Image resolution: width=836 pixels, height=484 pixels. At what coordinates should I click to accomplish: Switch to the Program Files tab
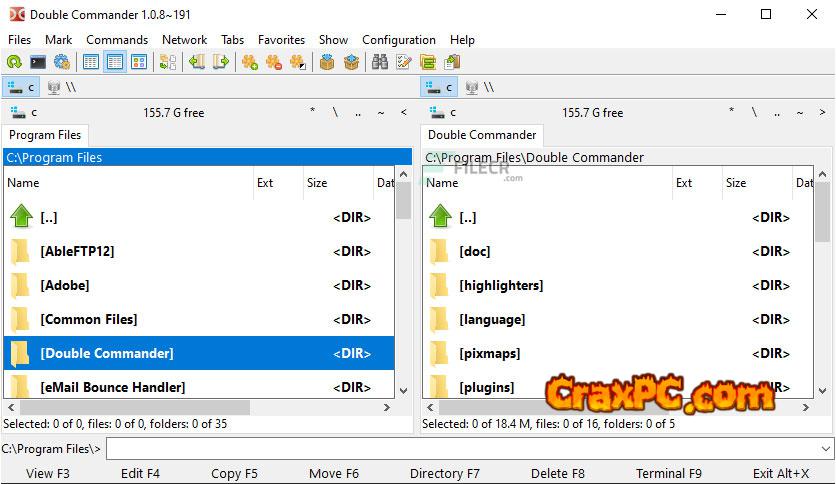pos(45,135)
